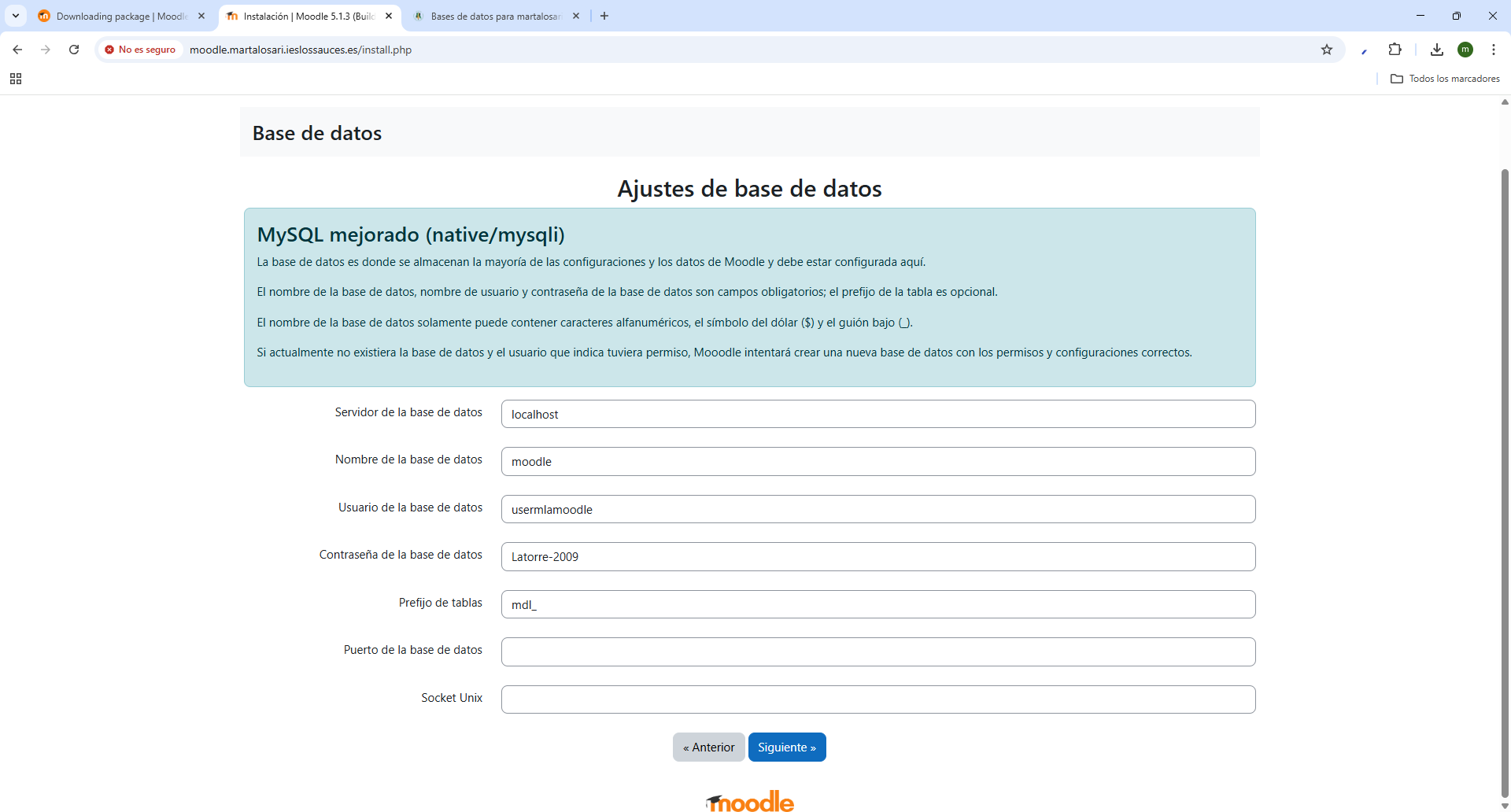Click the "Base de datos" page title
Image resolution: width=1511 pixels, height=812 pixels.
pos(317,133)
